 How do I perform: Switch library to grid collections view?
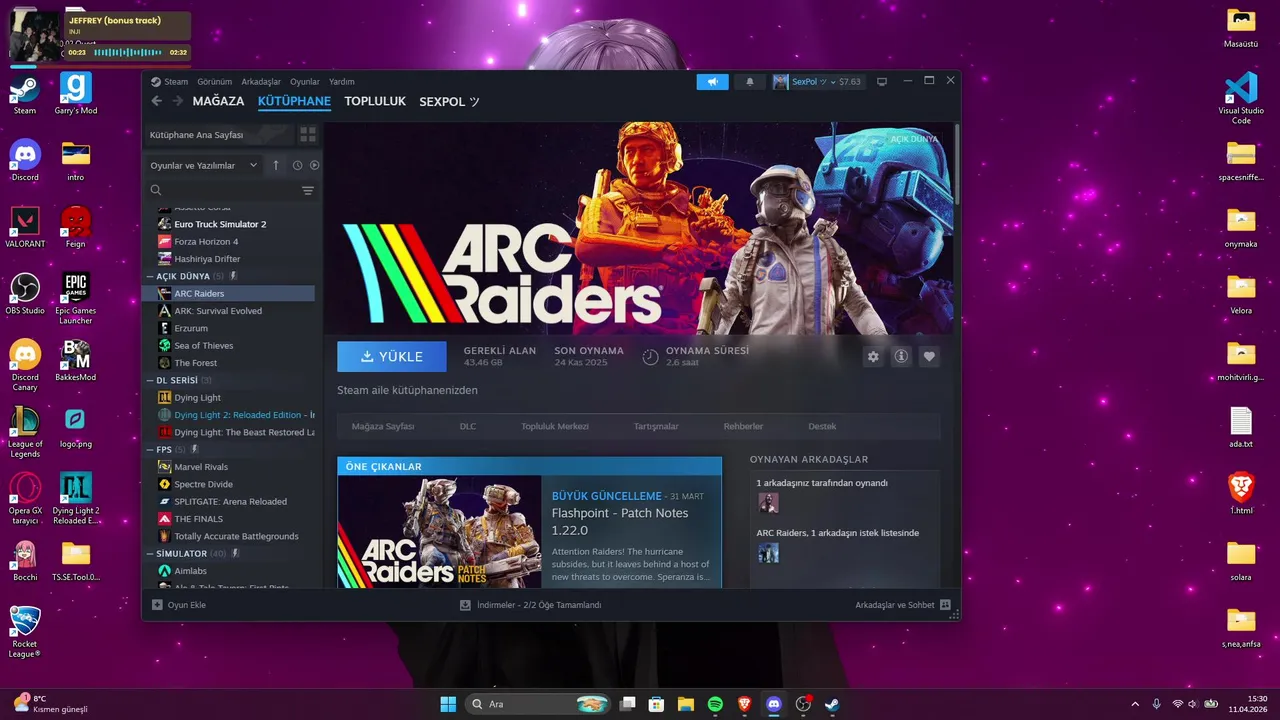[x=308, y=134]
